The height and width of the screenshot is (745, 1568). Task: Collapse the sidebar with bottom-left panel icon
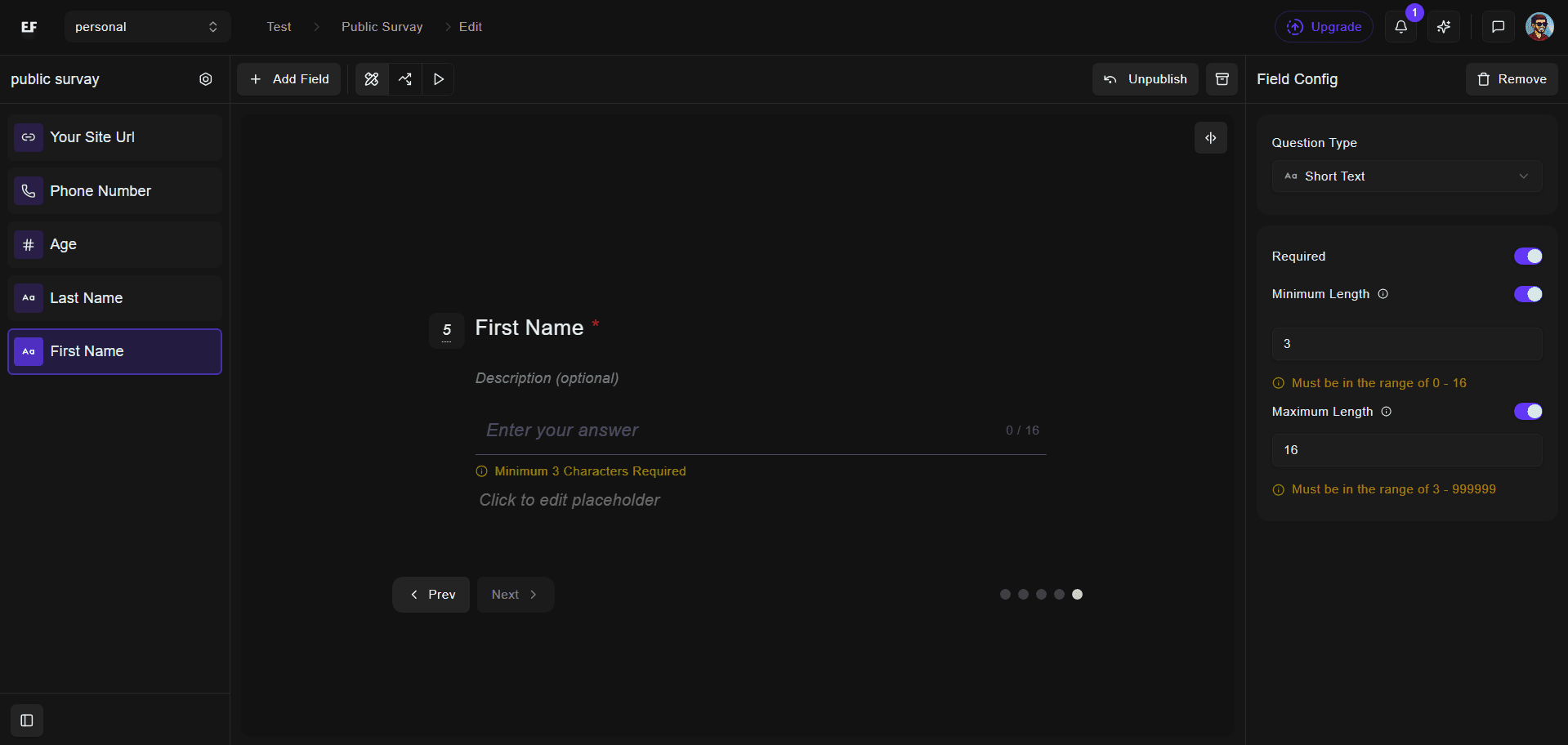(x=27, y=720)
